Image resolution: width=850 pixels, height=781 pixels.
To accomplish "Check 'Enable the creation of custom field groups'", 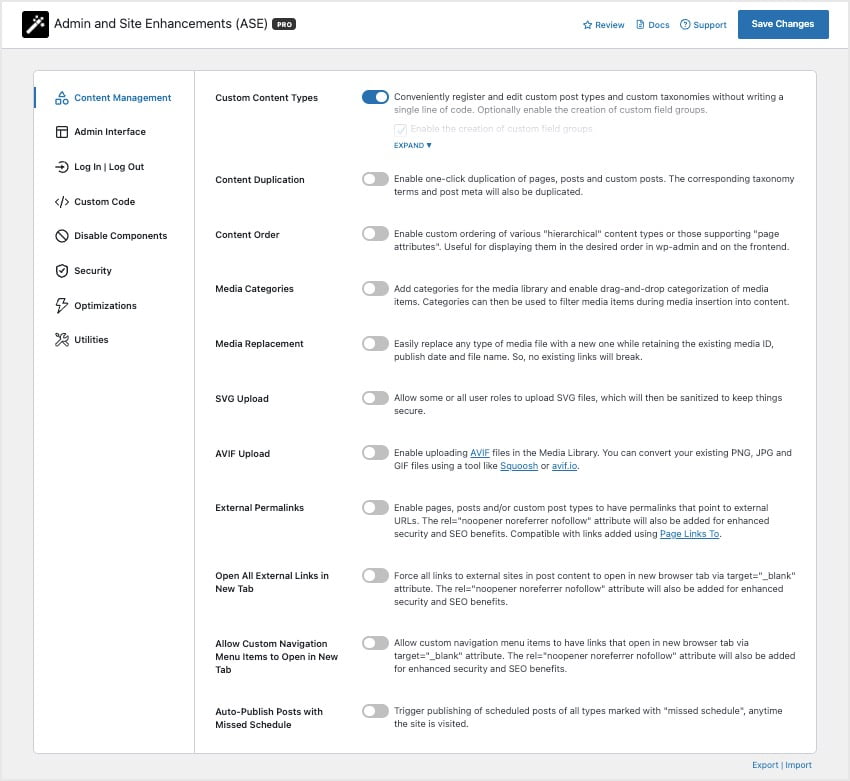I will pyautogui.click(x=403, y=129).
